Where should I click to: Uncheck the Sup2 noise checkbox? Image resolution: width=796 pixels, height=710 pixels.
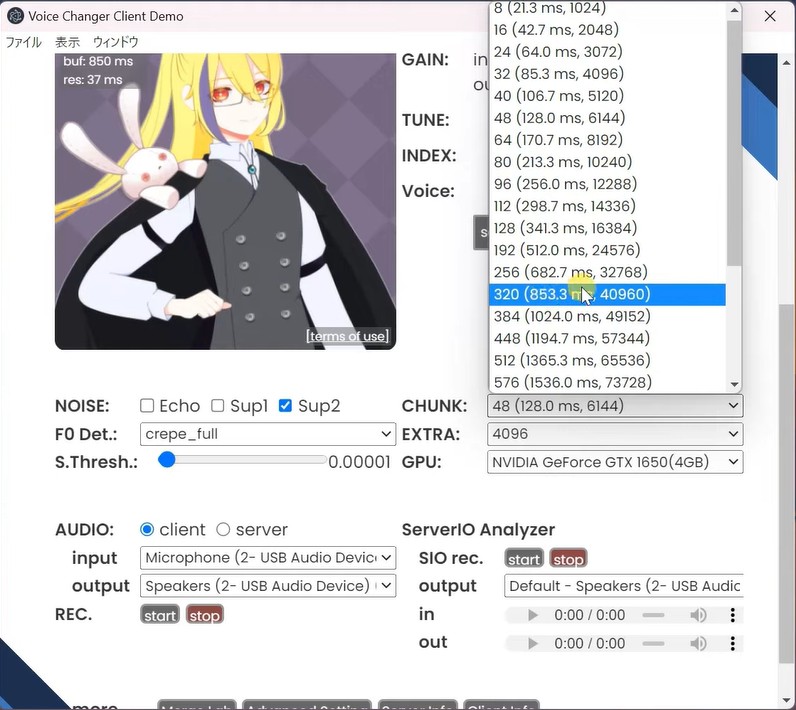(285, 406)
